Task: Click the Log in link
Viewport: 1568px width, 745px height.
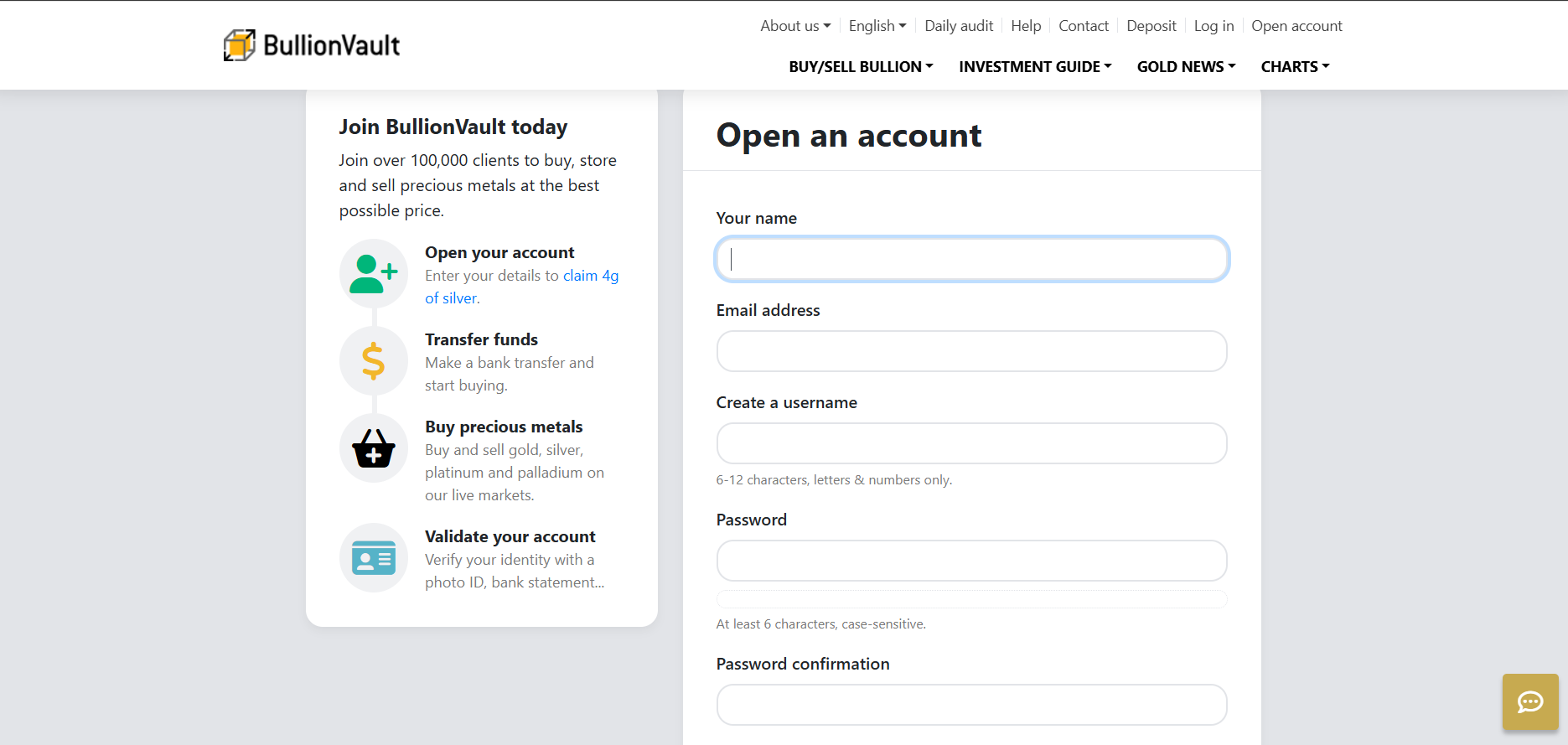Action: 1214,26
